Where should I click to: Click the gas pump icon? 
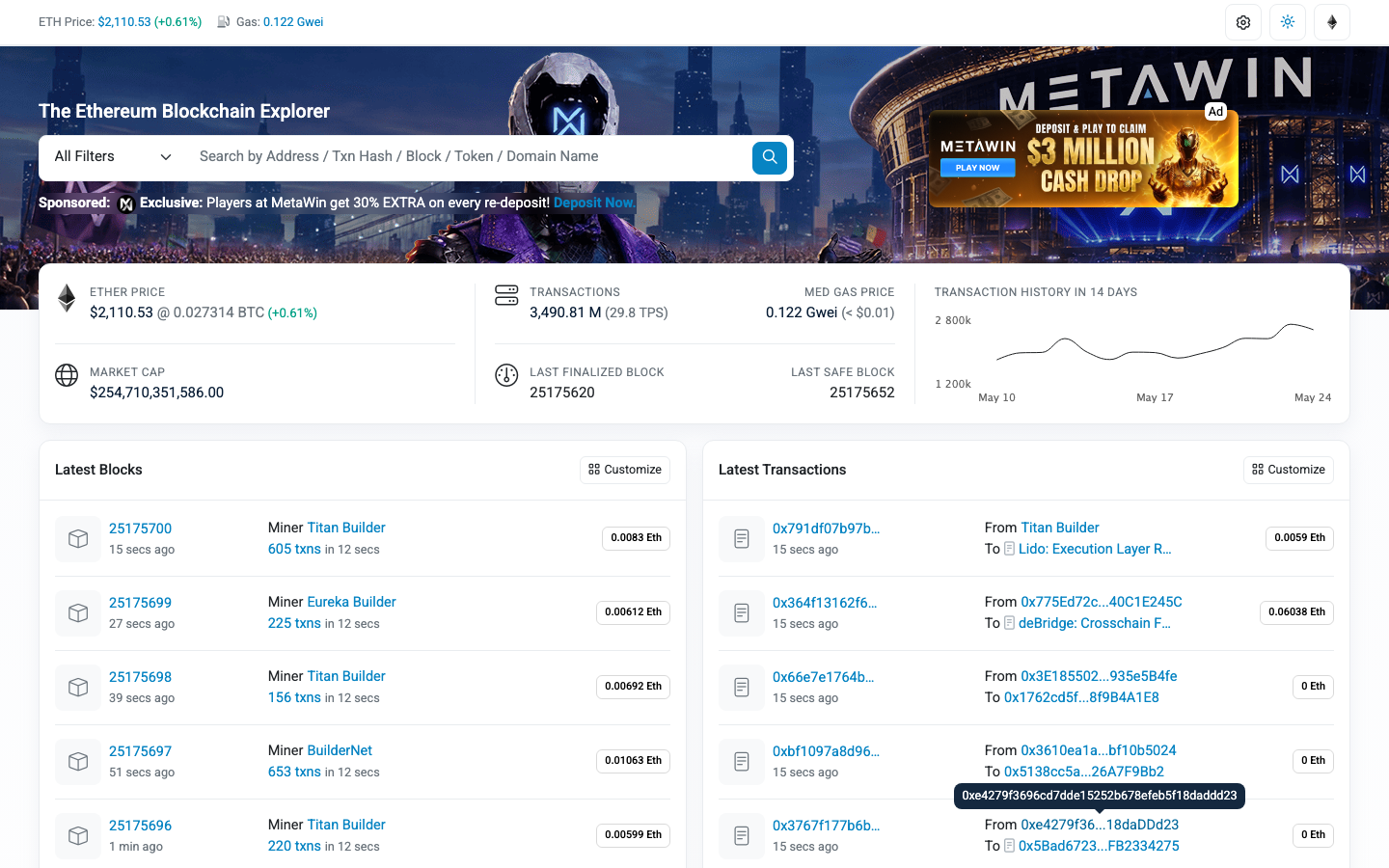click(224, 22)
